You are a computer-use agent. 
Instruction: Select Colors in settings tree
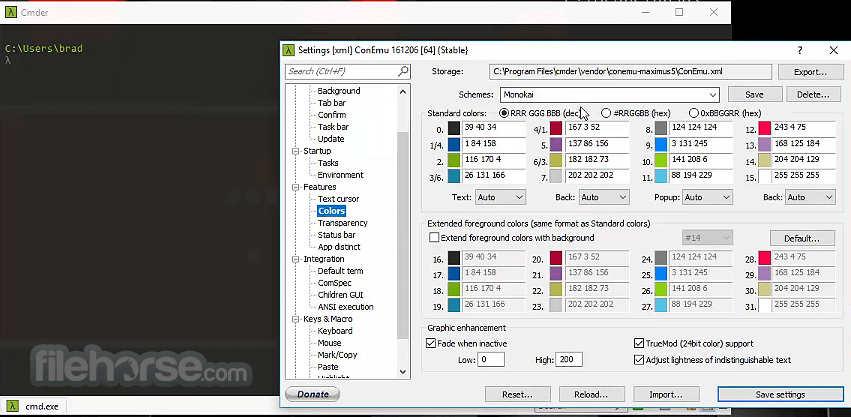[331, 211]
